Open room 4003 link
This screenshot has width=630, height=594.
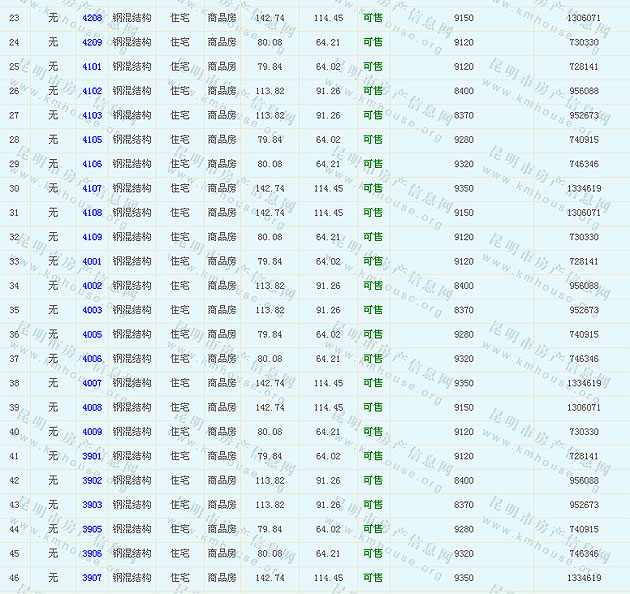(92, 310)
